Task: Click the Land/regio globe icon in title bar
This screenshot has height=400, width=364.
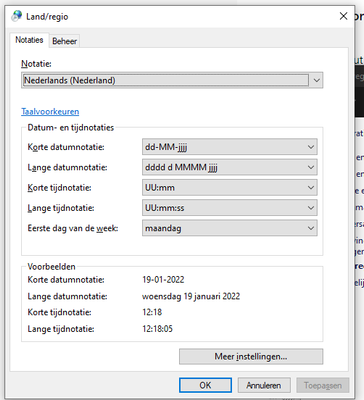Action: [x=16, y=16]
